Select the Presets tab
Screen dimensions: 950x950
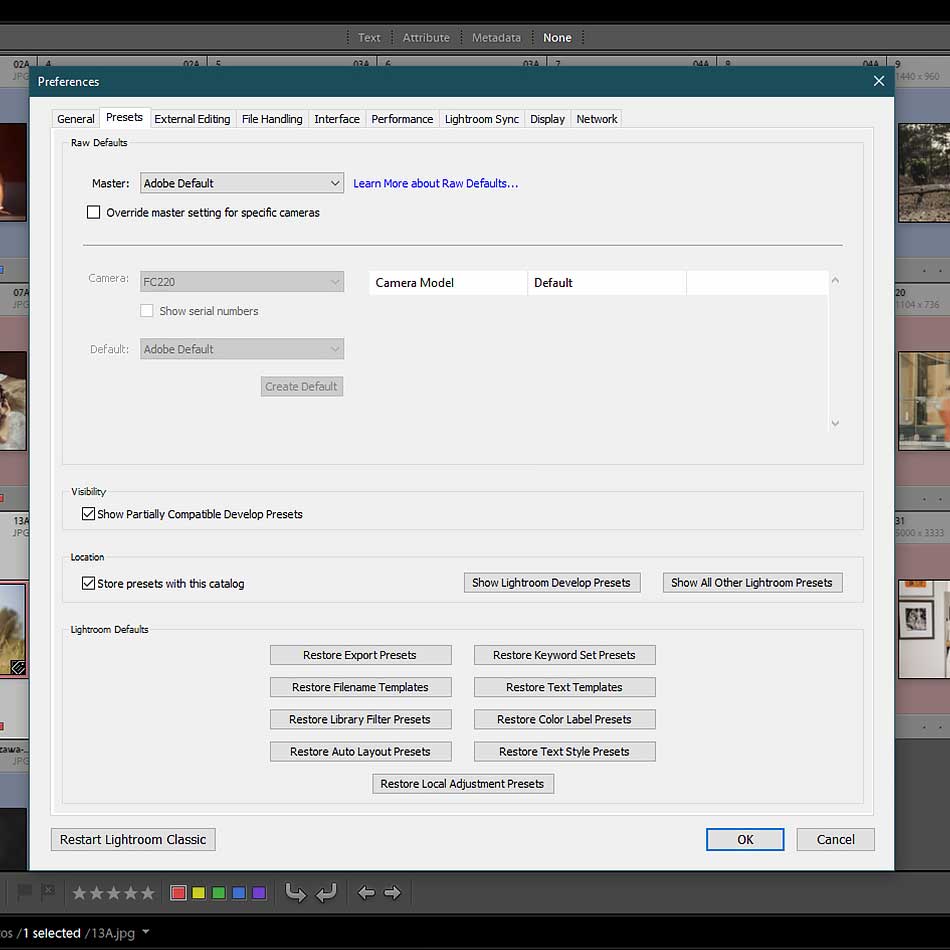coord(124,117)
